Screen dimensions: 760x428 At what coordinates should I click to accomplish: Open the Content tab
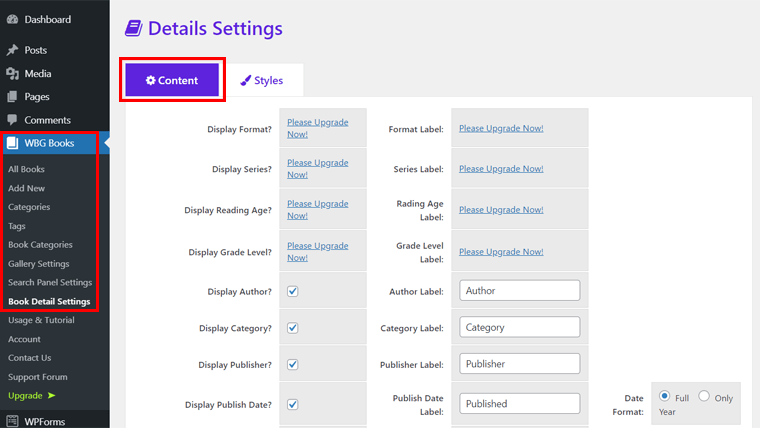[x=172, y=80]
